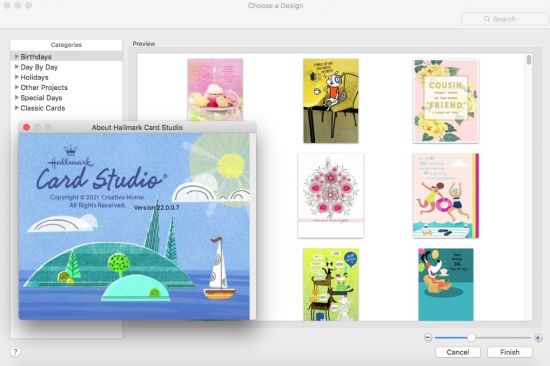Click the Copyright 2021 Creative Home text
This screenshot has width=550, height=366.
click(97, 197)
